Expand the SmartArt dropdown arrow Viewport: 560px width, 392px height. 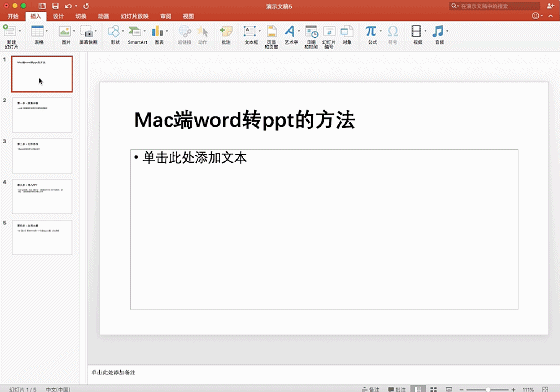145,31
